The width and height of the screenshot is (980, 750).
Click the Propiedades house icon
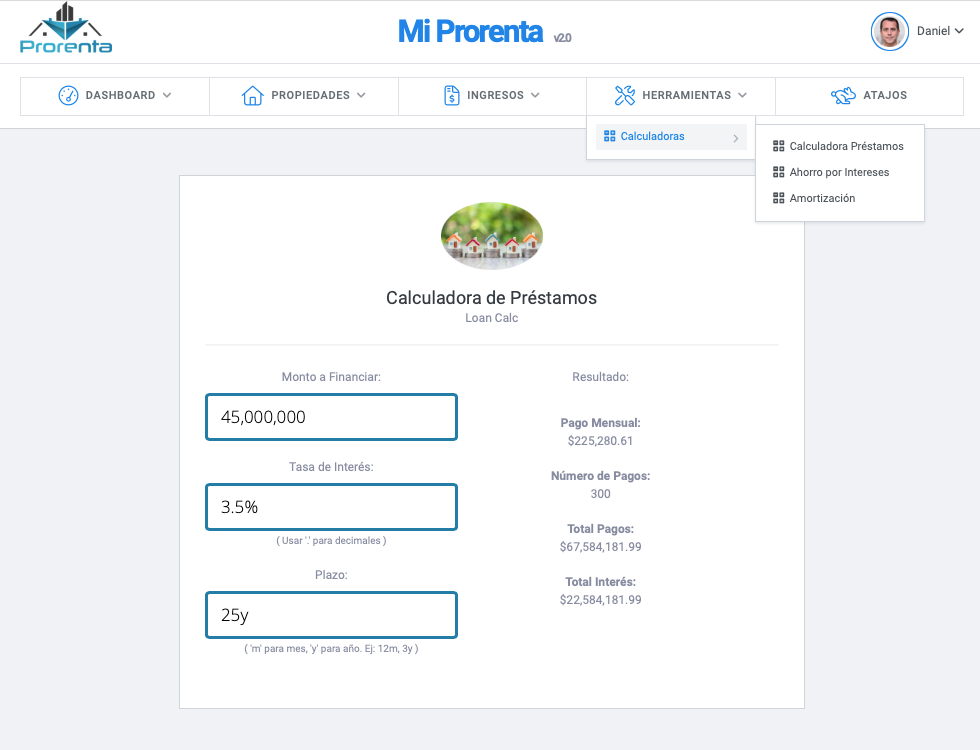coord(252,96)
